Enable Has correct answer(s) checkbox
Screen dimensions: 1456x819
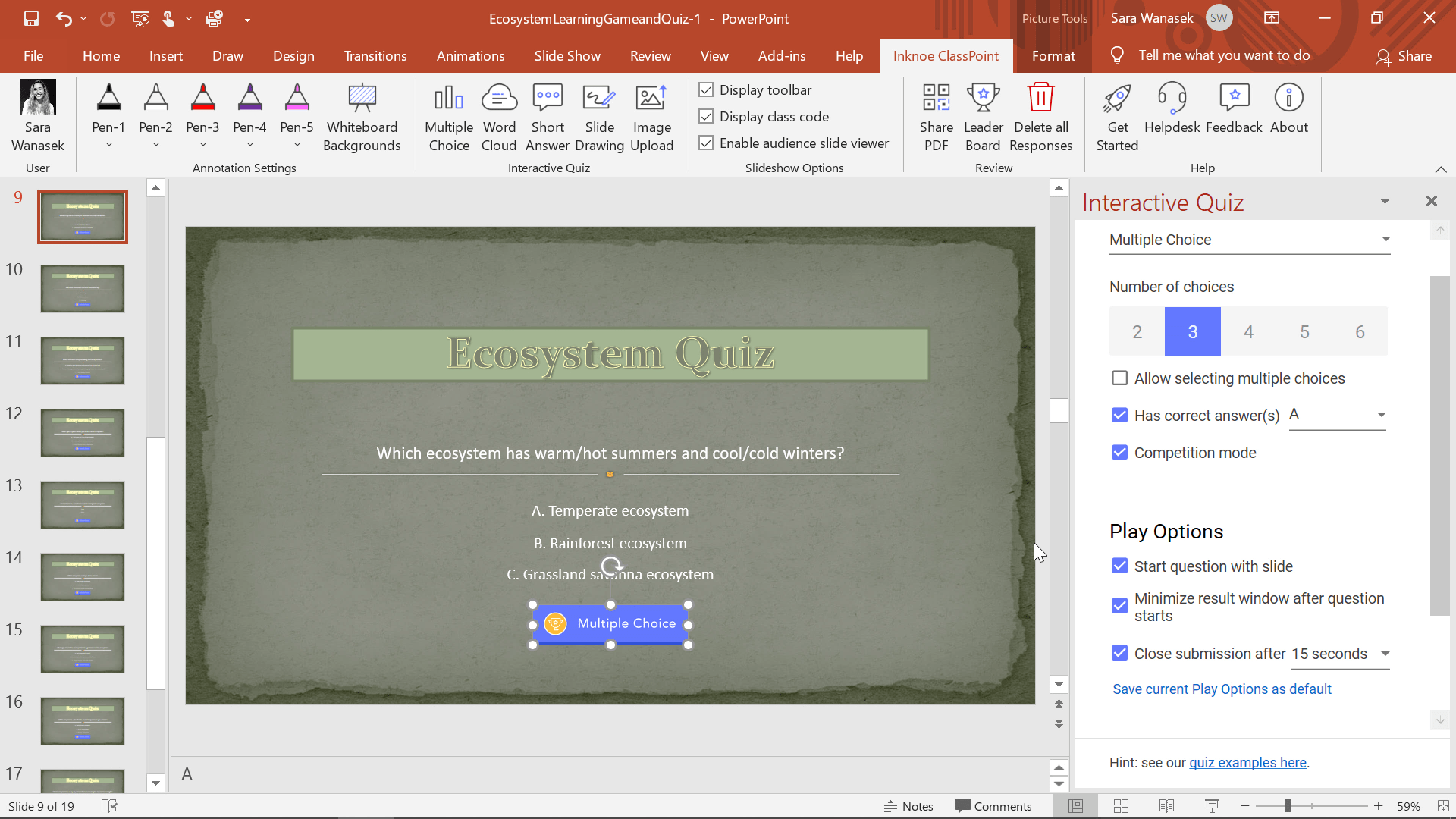click(1120, 414)
